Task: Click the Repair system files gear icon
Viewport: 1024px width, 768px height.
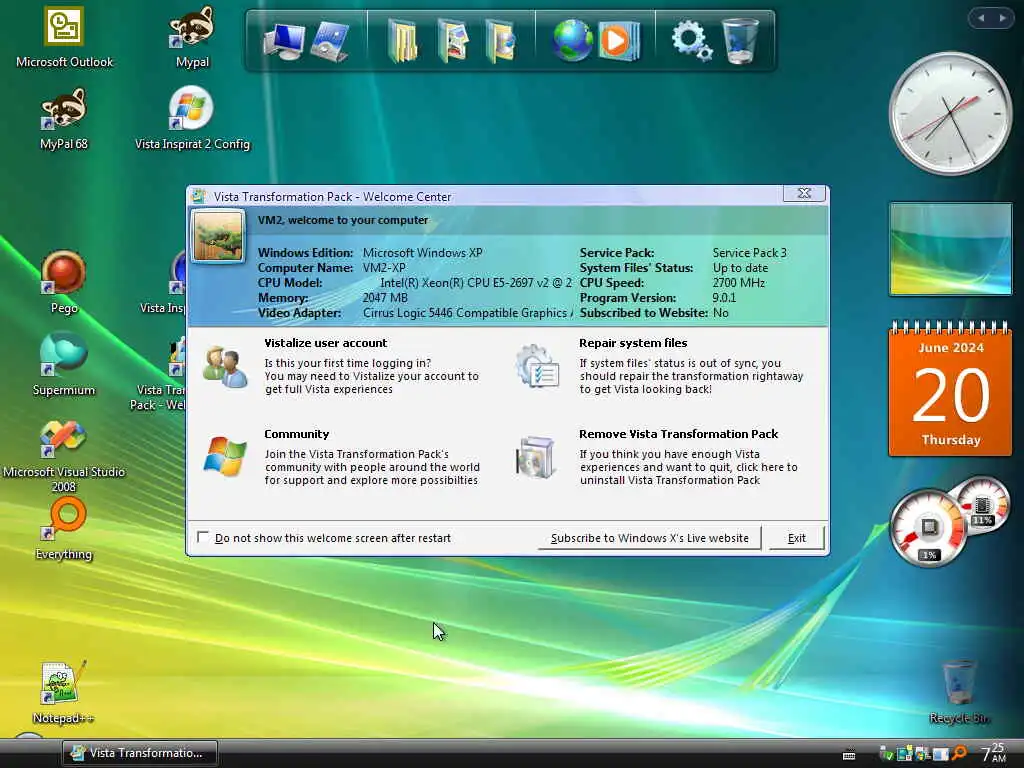Action: (537, 366)
